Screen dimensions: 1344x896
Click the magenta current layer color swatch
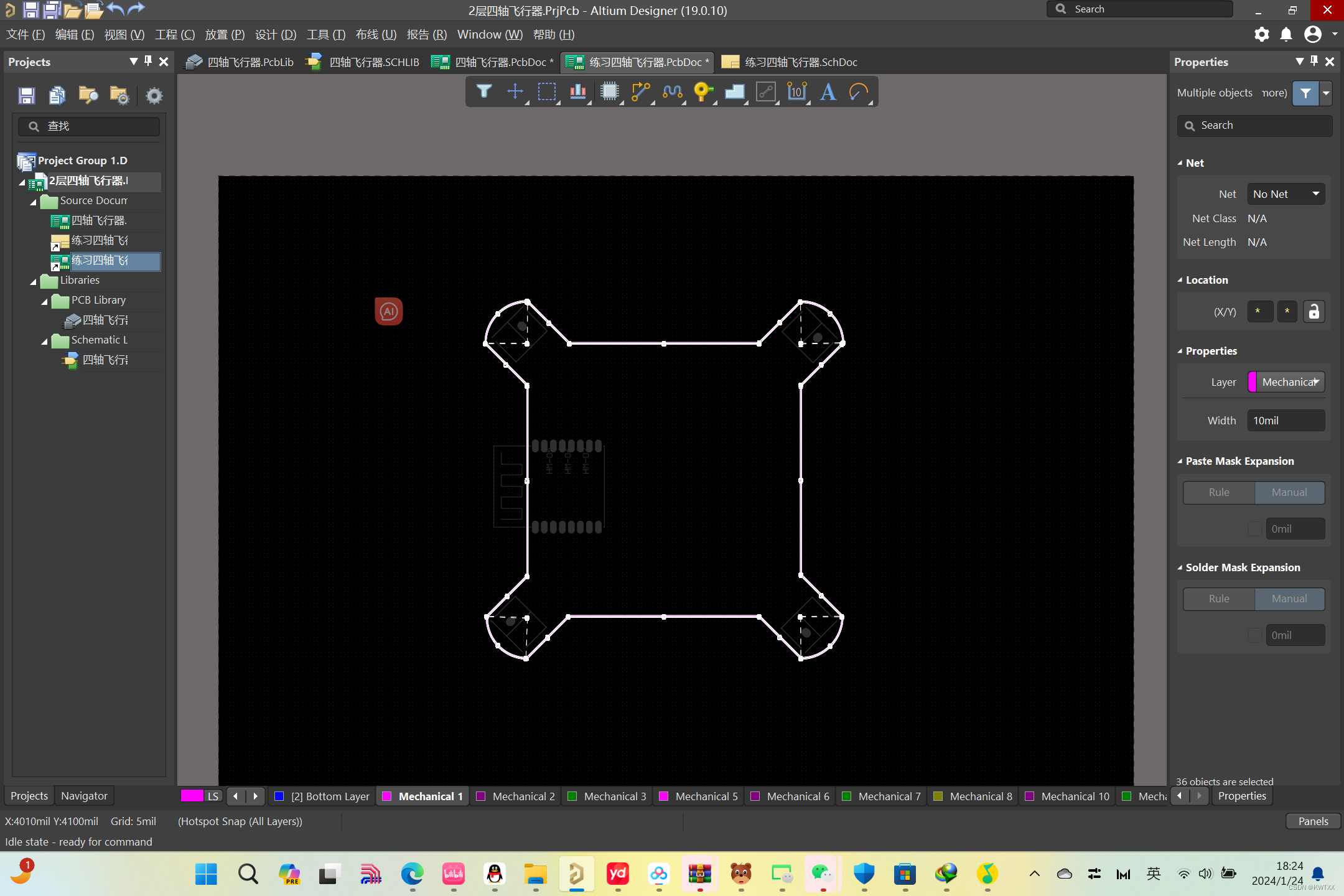[192, 796]
